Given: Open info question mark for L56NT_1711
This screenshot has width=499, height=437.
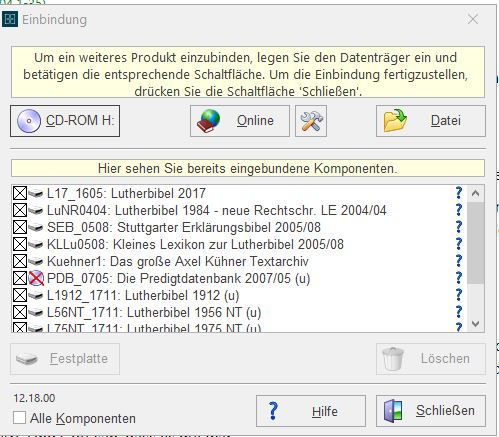Looking at the screenshot, I should click(x=459, y=312).
